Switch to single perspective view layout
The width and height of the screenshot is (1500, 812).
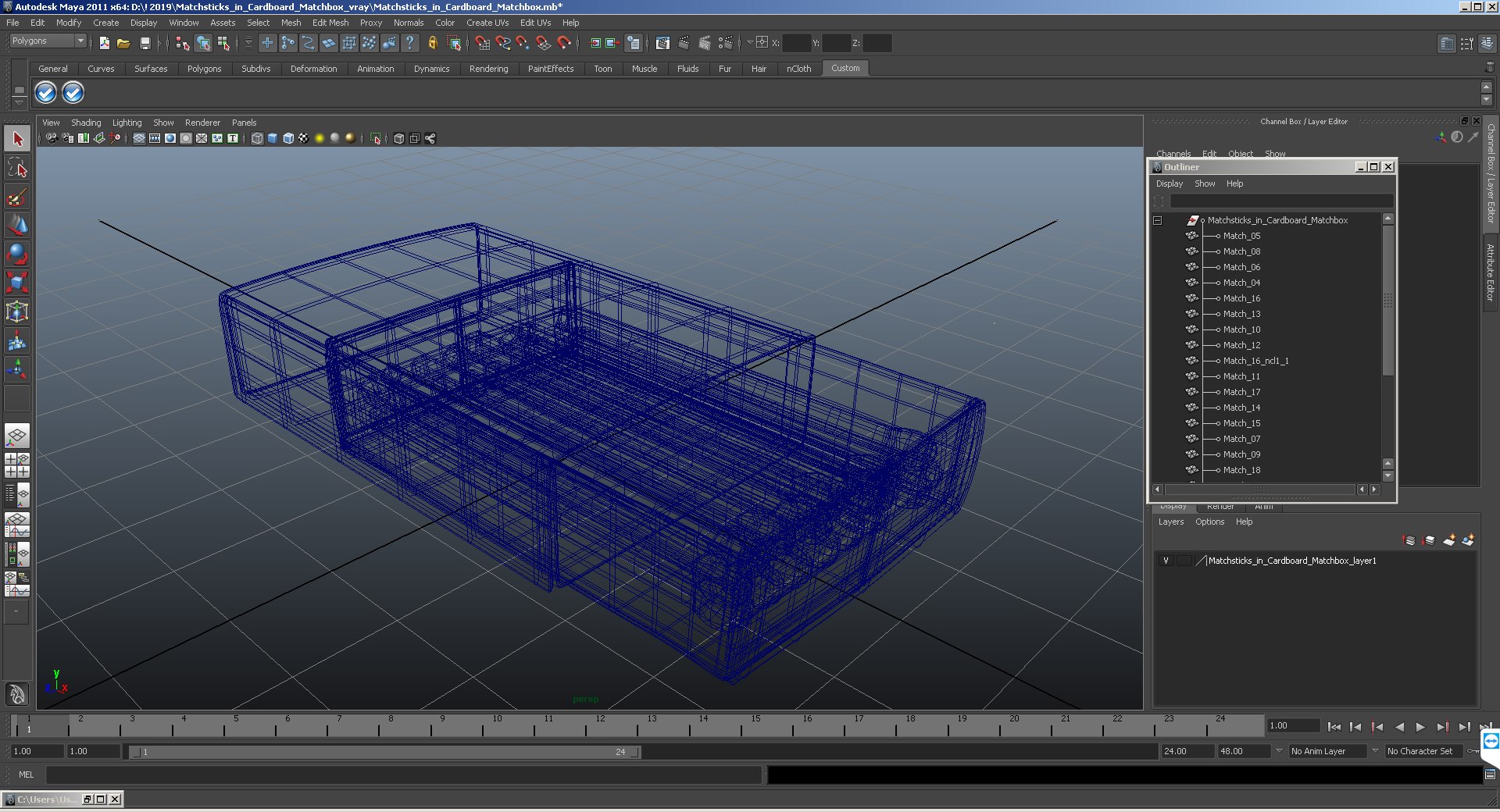click(17, 436)
